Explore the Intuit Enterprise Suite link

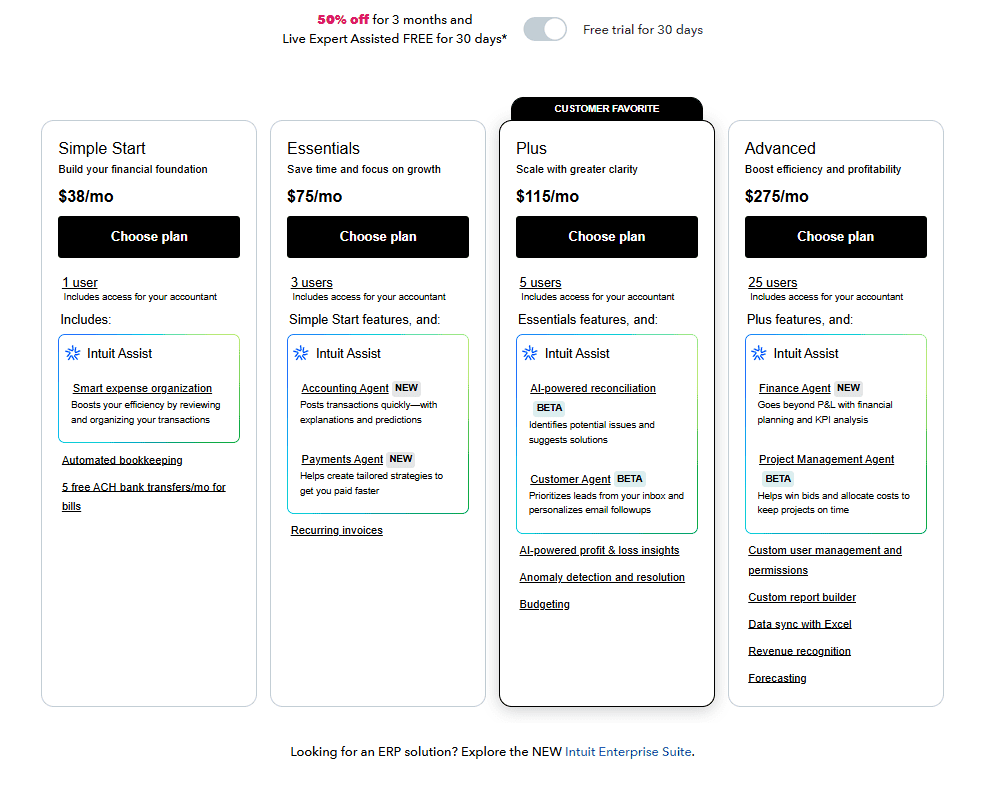pyautogui.click(x=628, y=751)
